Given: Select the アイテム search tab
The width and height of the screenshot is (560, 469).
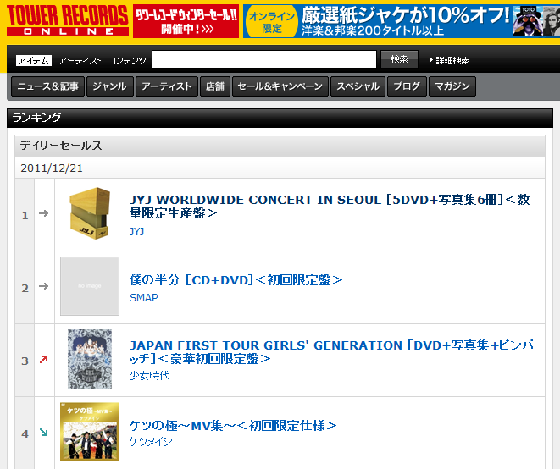Looking at the screenshot, I should pos(34,60).
